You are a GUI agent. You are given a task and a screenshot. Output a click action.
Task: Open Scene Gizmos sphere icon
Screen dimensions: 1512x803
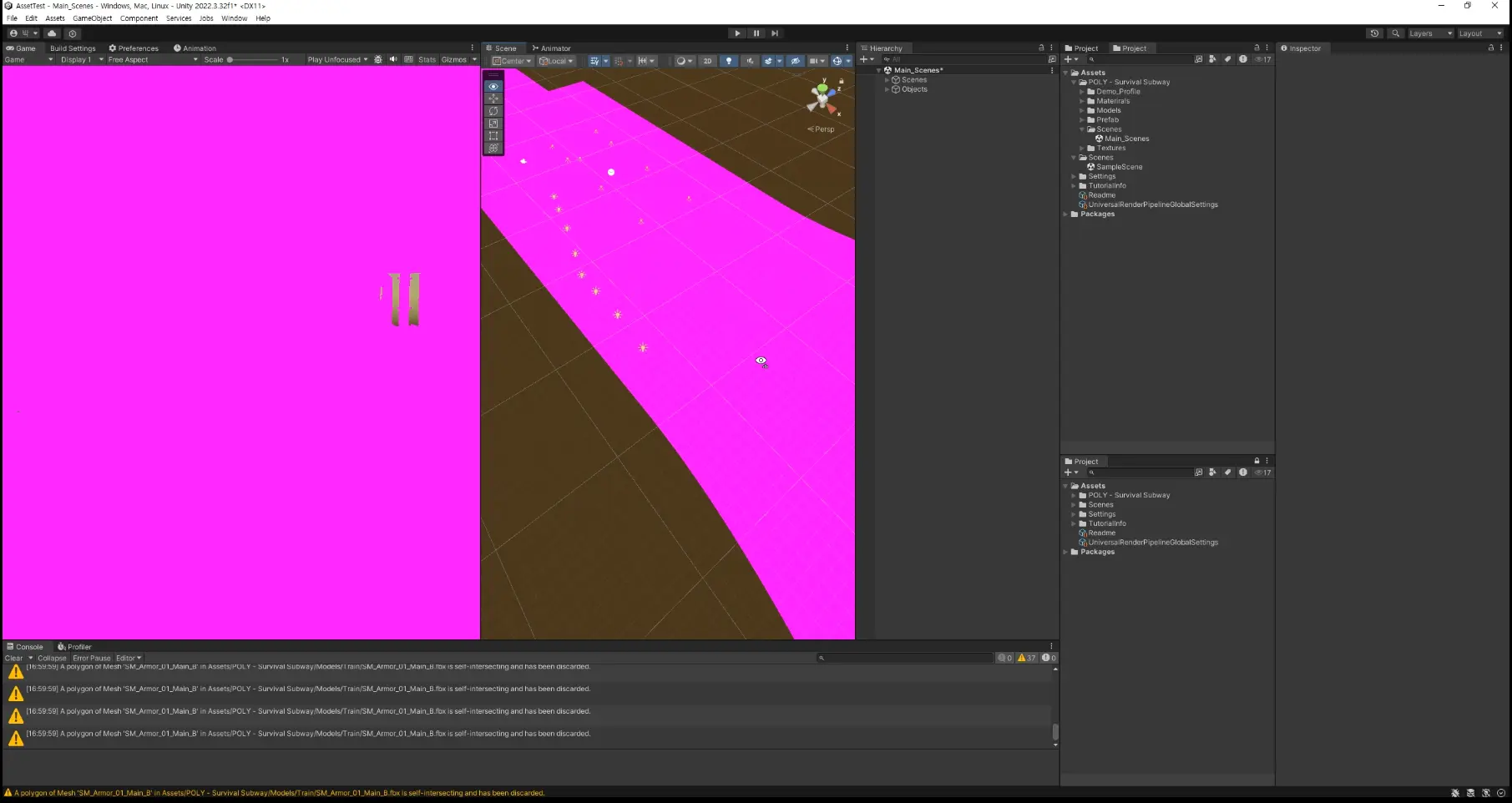click(x=837, y=60)
